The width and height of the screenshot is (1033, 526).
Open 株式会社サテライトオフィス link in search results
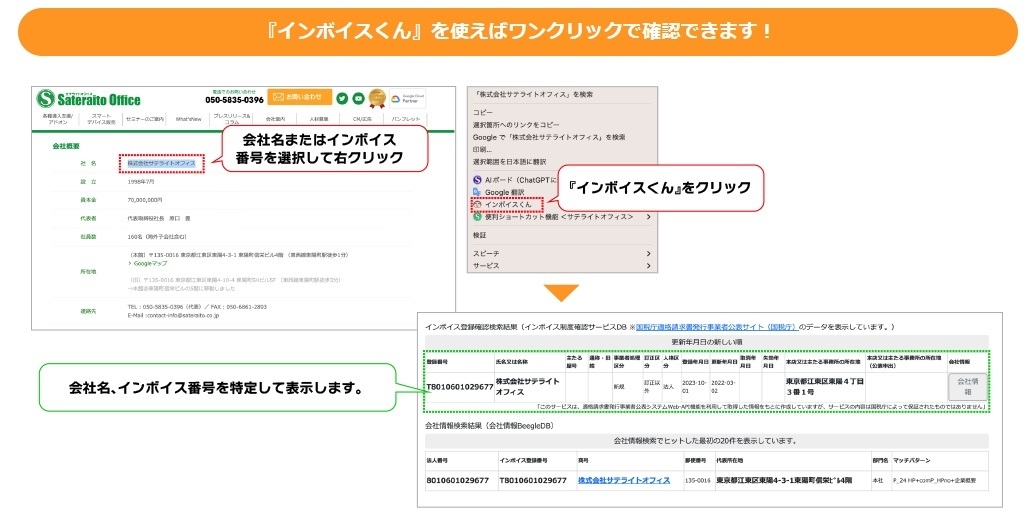[623, 481]
